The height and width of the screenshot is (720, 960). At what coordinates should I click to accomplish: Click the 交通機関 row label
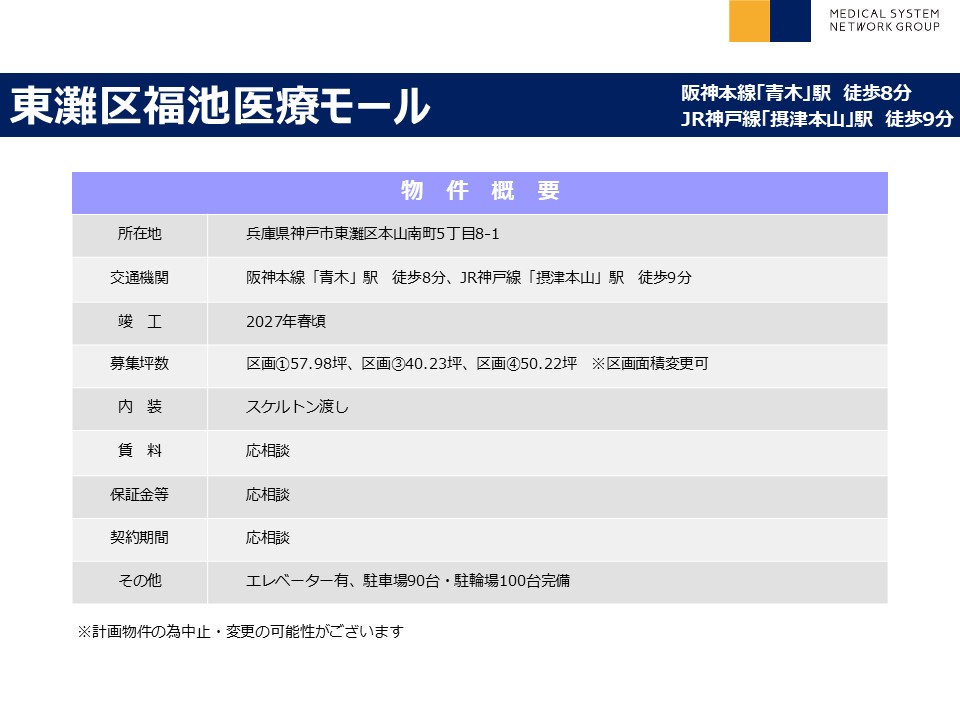(x=139, y=278)
